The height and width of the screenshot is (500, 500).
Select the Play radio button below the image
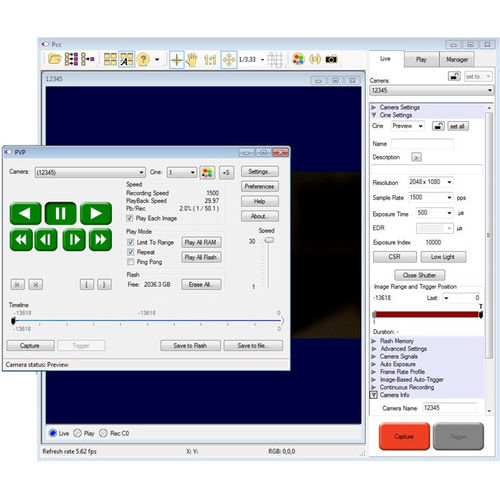click(77, 433)
